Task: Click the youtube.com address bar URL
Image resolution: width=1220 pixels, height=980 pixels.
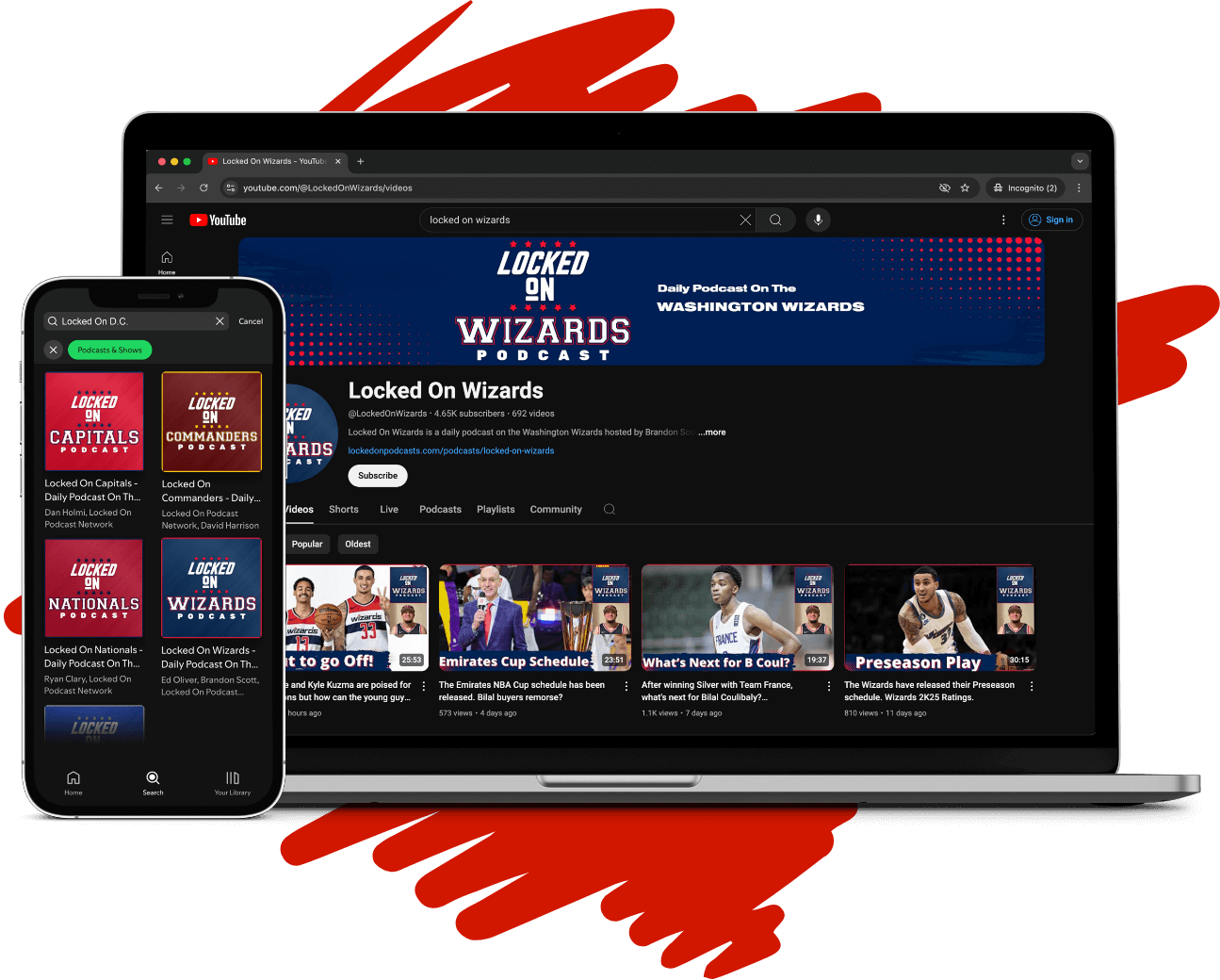Action: pyautogui.click(x=328, y=188)
